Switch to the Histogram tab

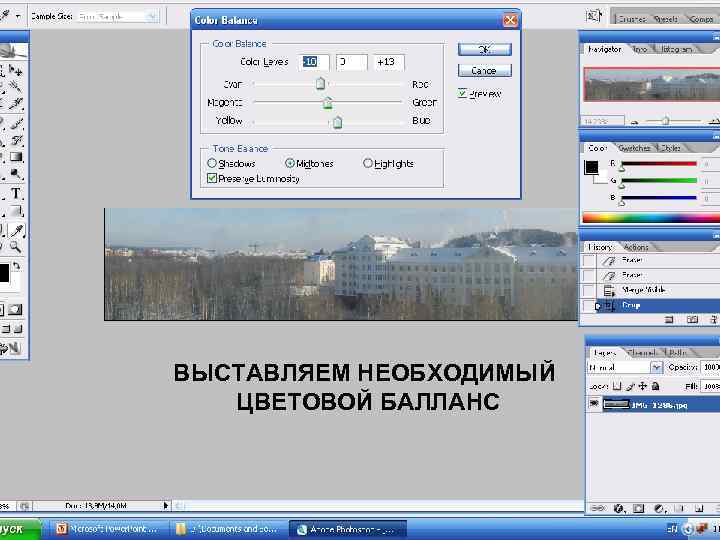click(676, 49)
